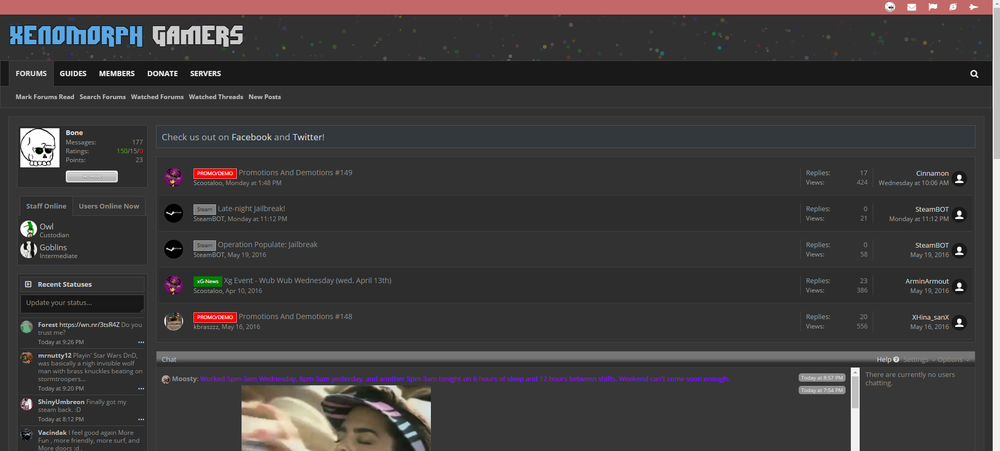
Task: Click XHina_sanX's last-poster avatar icon
Action: click(959, 322)
